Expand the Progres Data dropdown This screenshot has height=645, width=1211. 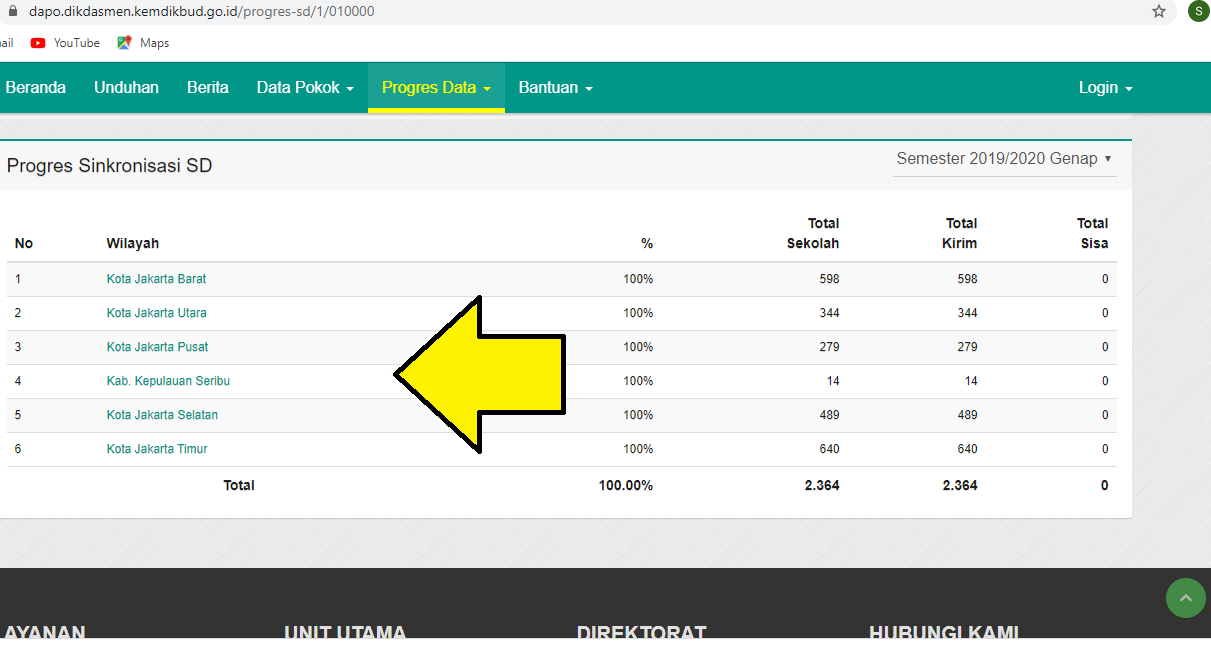click(436, 88)
